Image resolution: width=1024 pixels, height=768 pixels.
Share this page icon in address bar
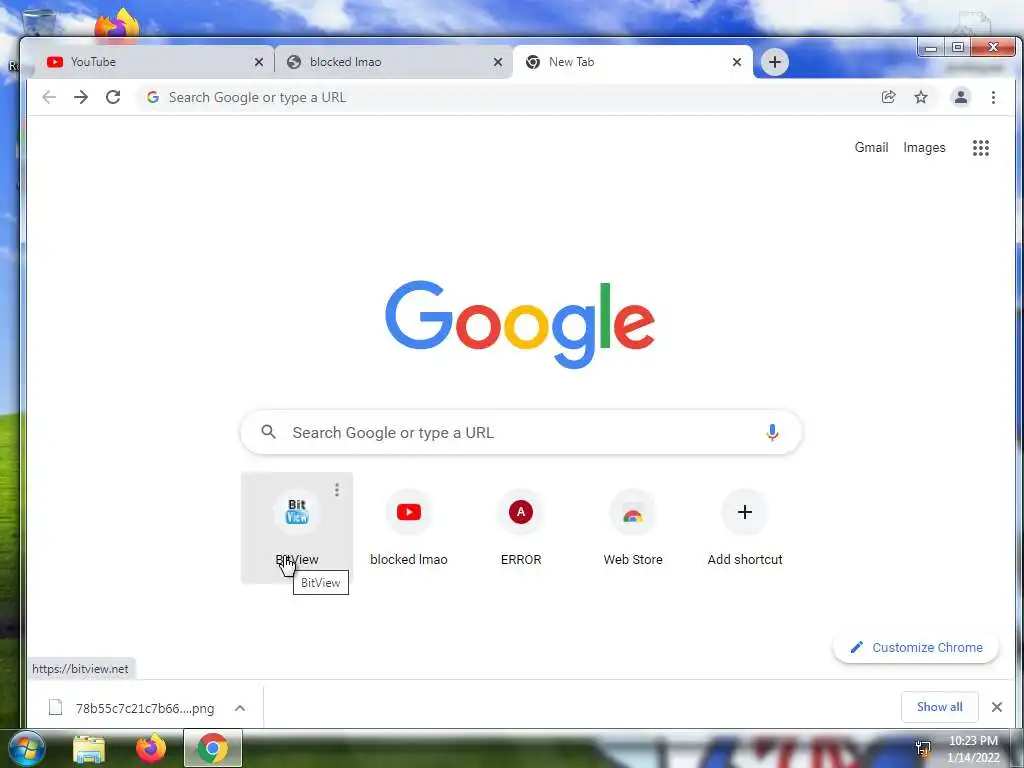pyautogui.click(x=888, y=97)
